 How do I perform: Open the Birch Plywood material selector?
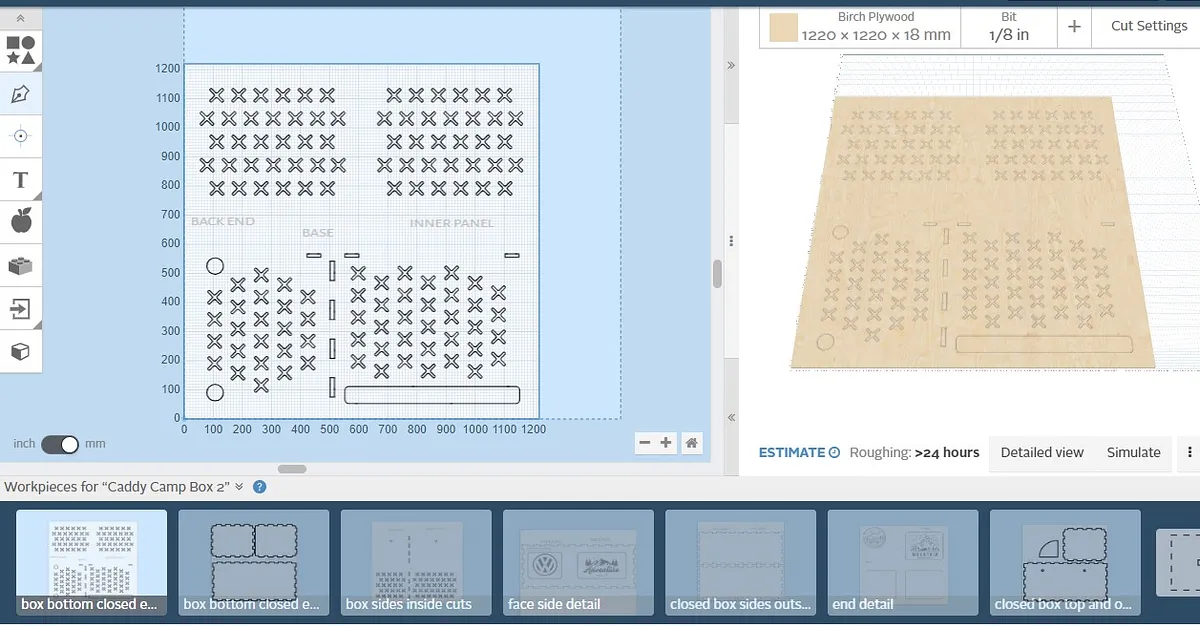(860, 26)
